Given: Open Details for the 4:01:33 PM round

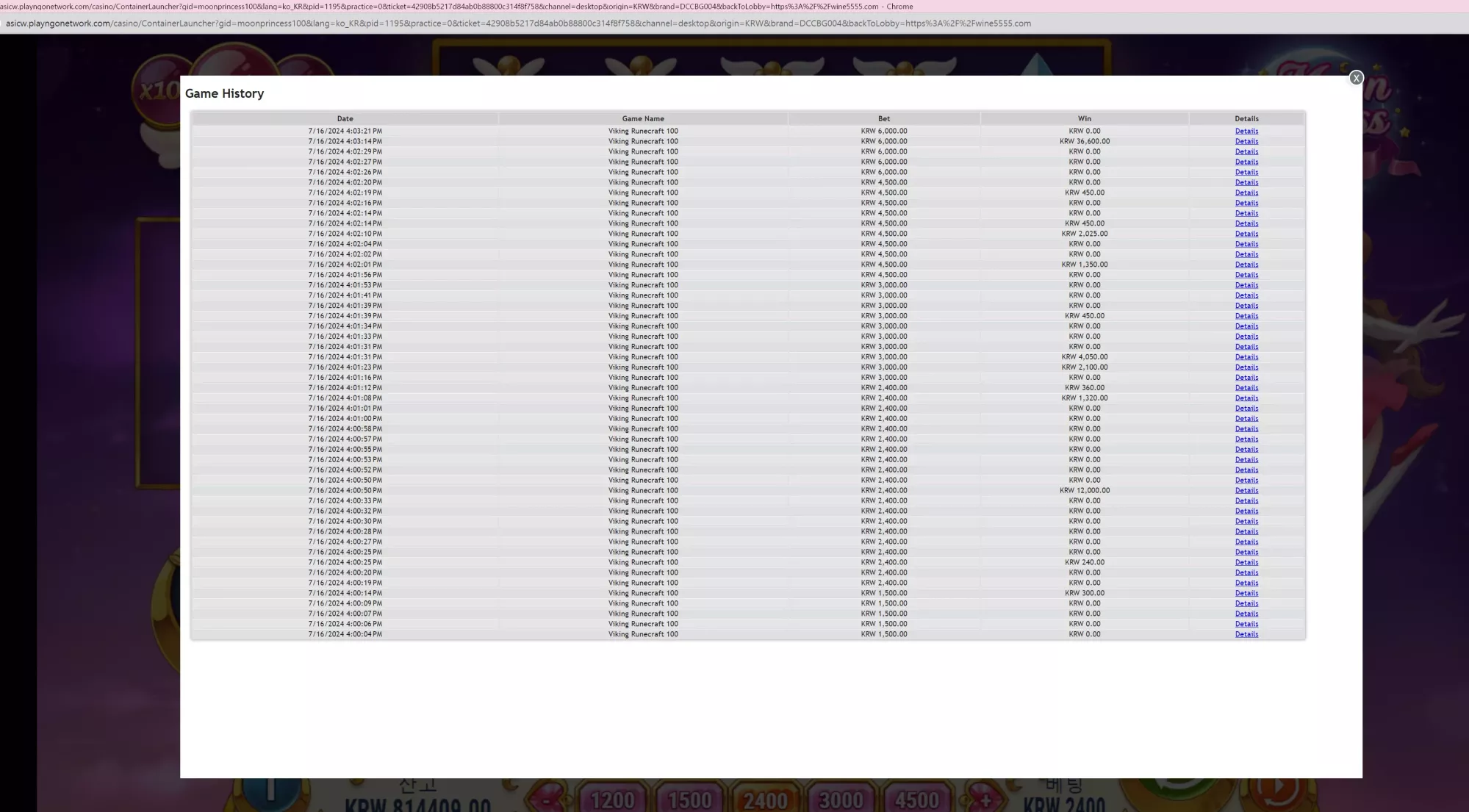Looking at the screenshot, I should point(1246,337).
